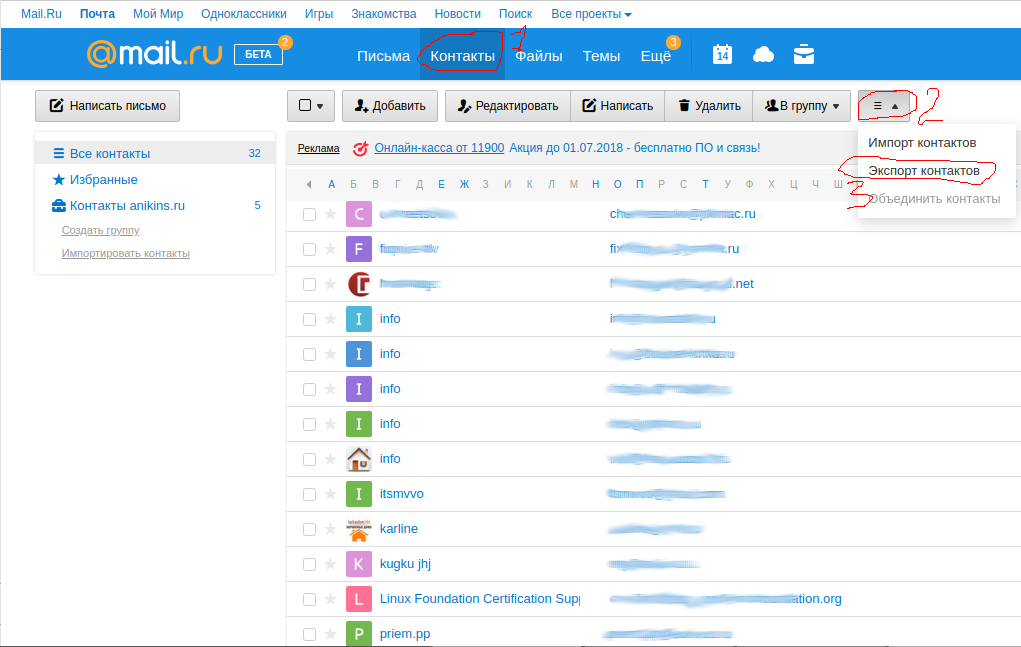Filter contacts by letter А

pos(331,184)
